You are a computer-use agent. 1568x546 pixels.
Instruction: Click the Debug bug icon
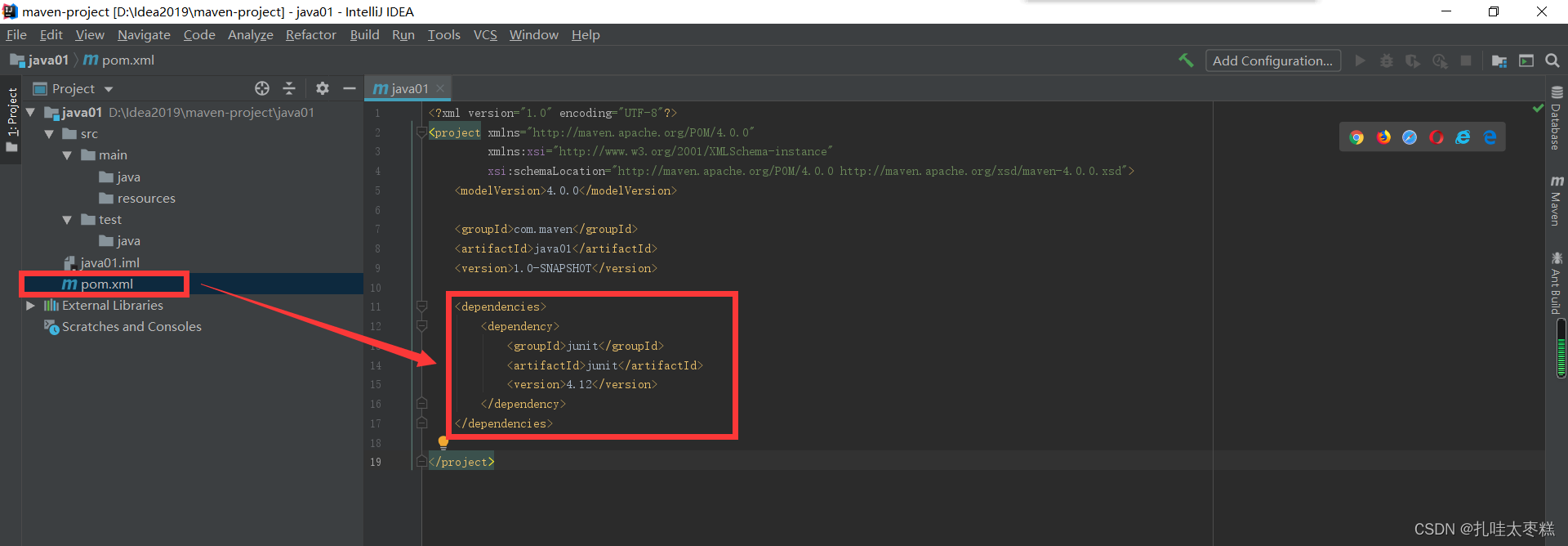tap(1387, 60)
